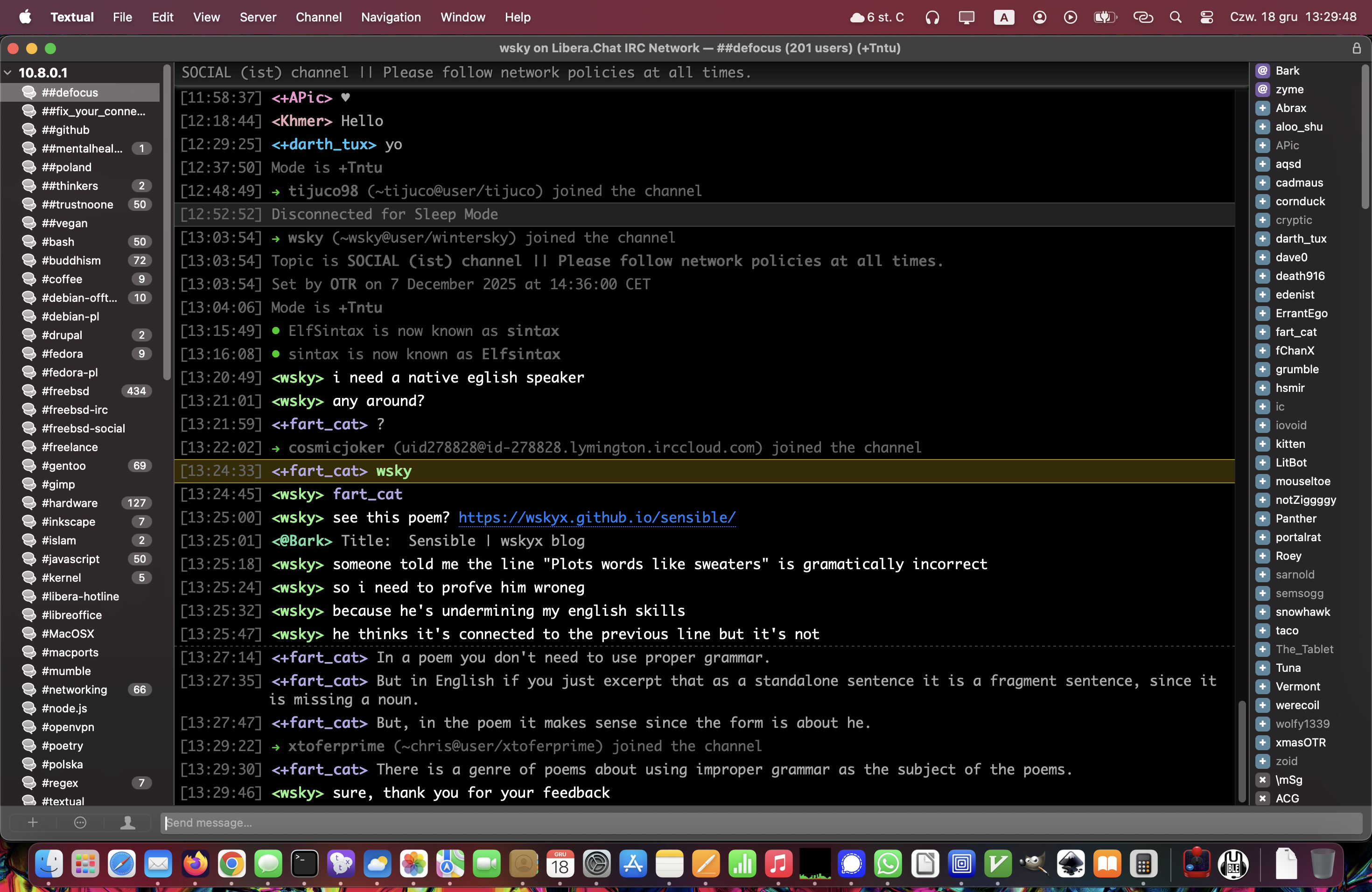Open the ellipsis options button below channel list

click(x=80, y=823)
